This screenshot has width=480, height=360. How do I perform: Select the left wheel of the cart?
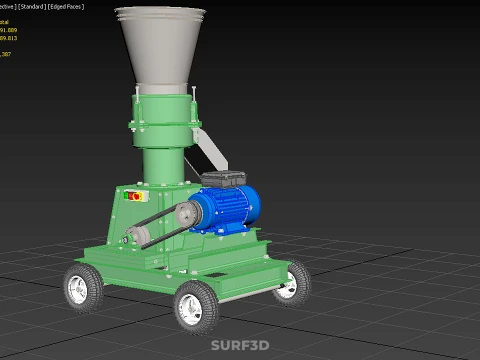pos(83,288)
